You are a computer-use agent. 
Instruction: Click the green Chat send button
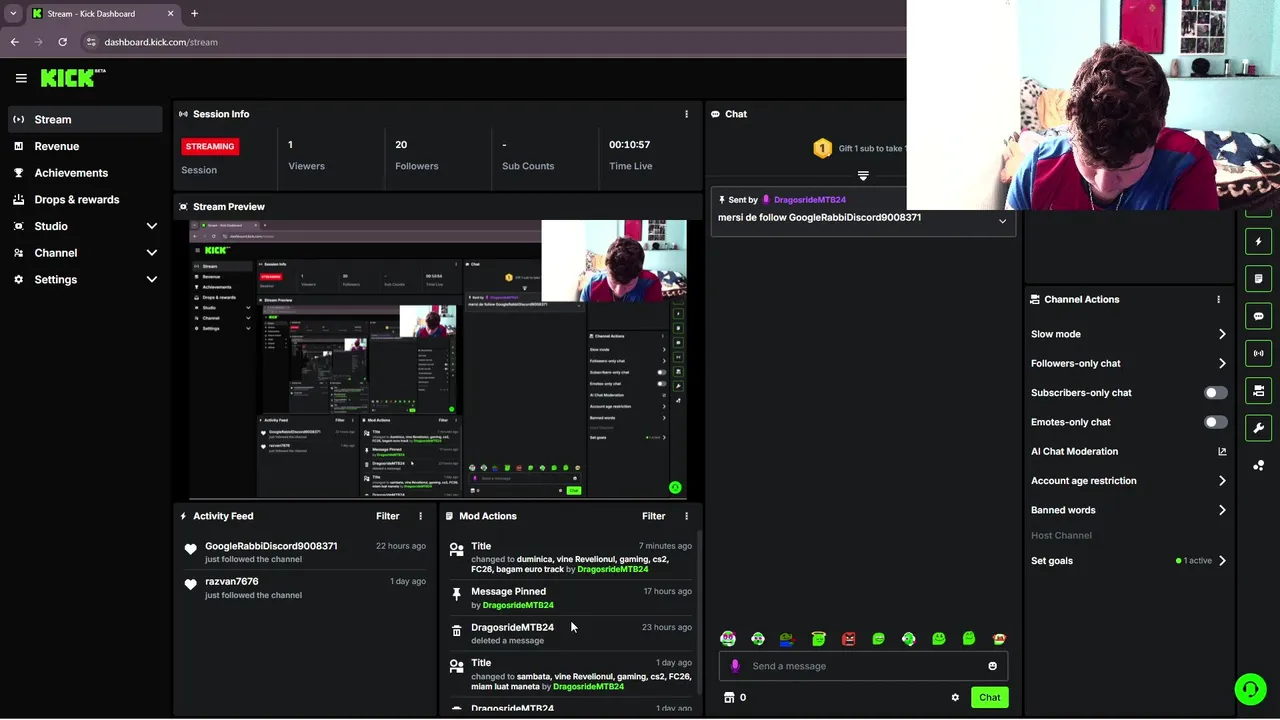pyautogui.click(x=989, y=697)
